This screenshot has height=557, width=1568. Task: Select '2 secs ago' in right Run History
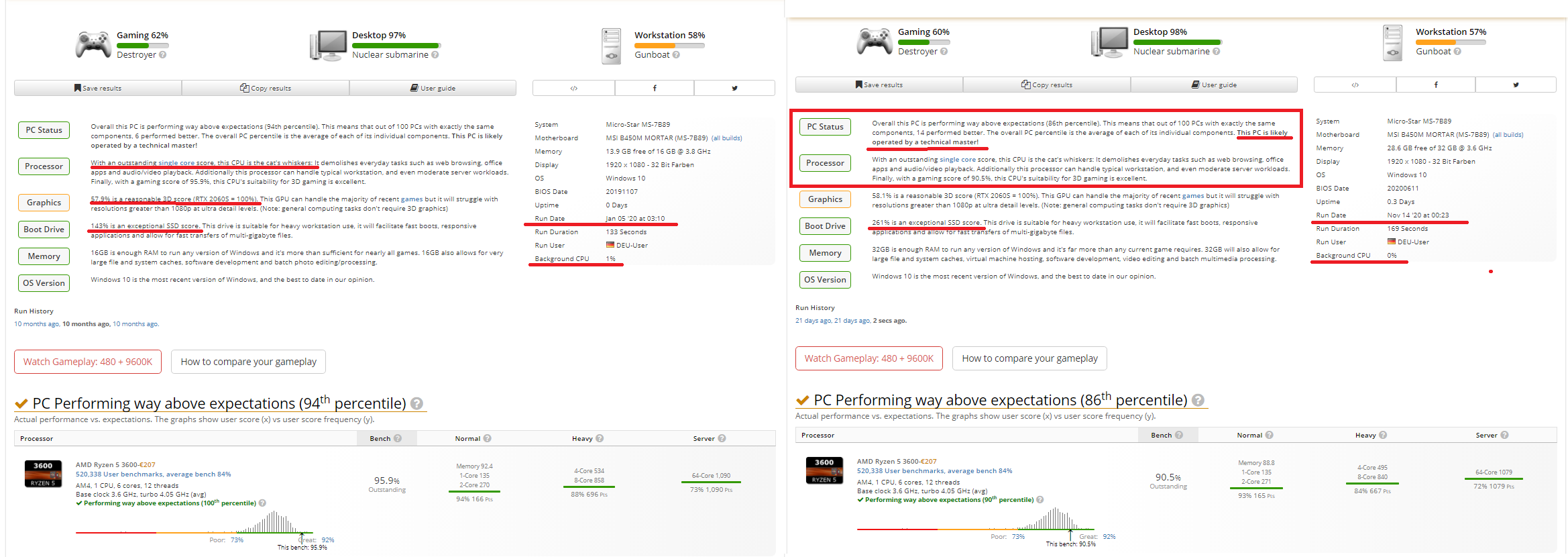coord(890,321)
